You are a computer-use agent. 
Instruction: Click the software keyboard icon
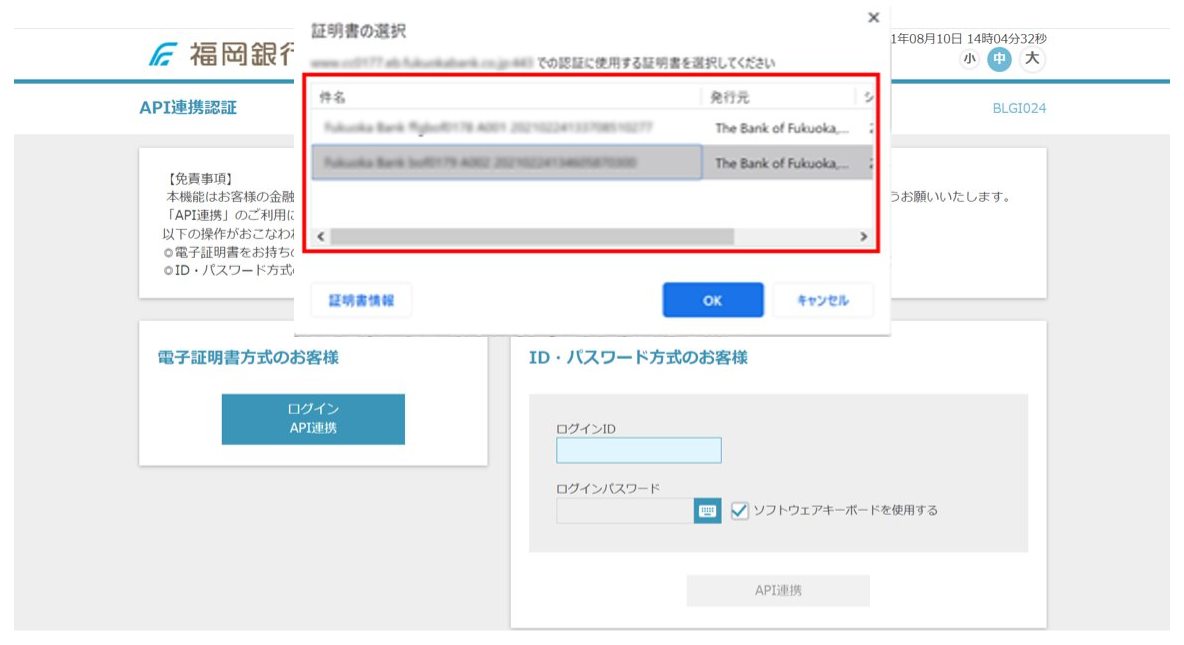(x=707, y=511)
